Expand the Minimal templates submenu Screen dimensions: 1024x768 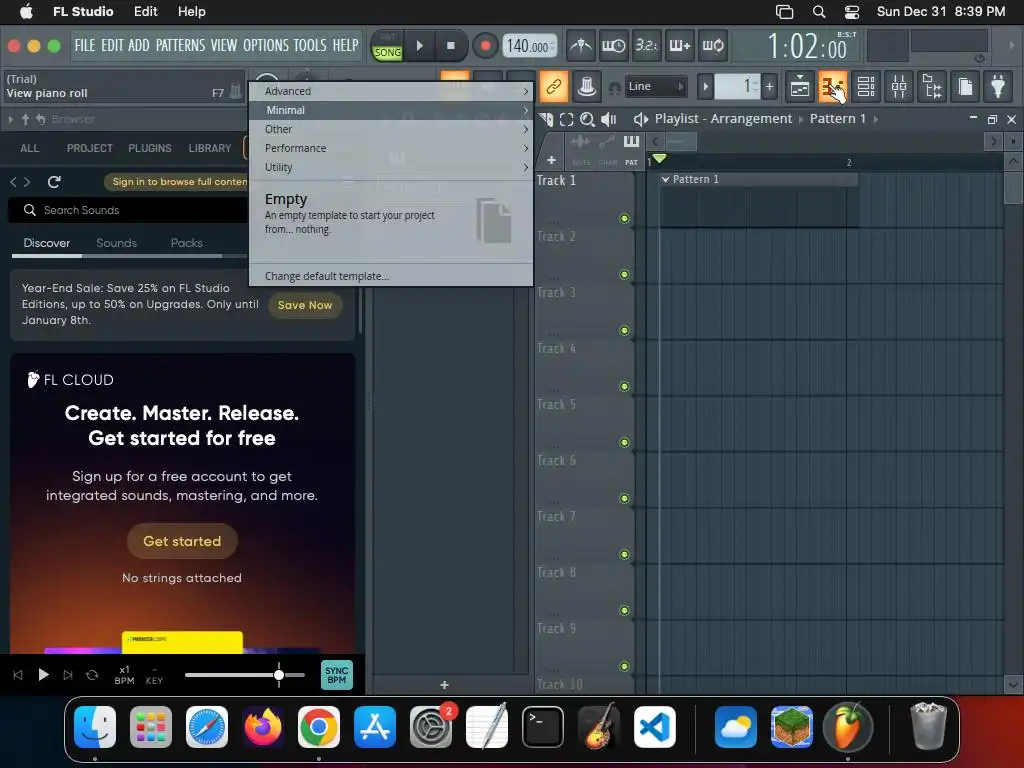coord(391,110)
